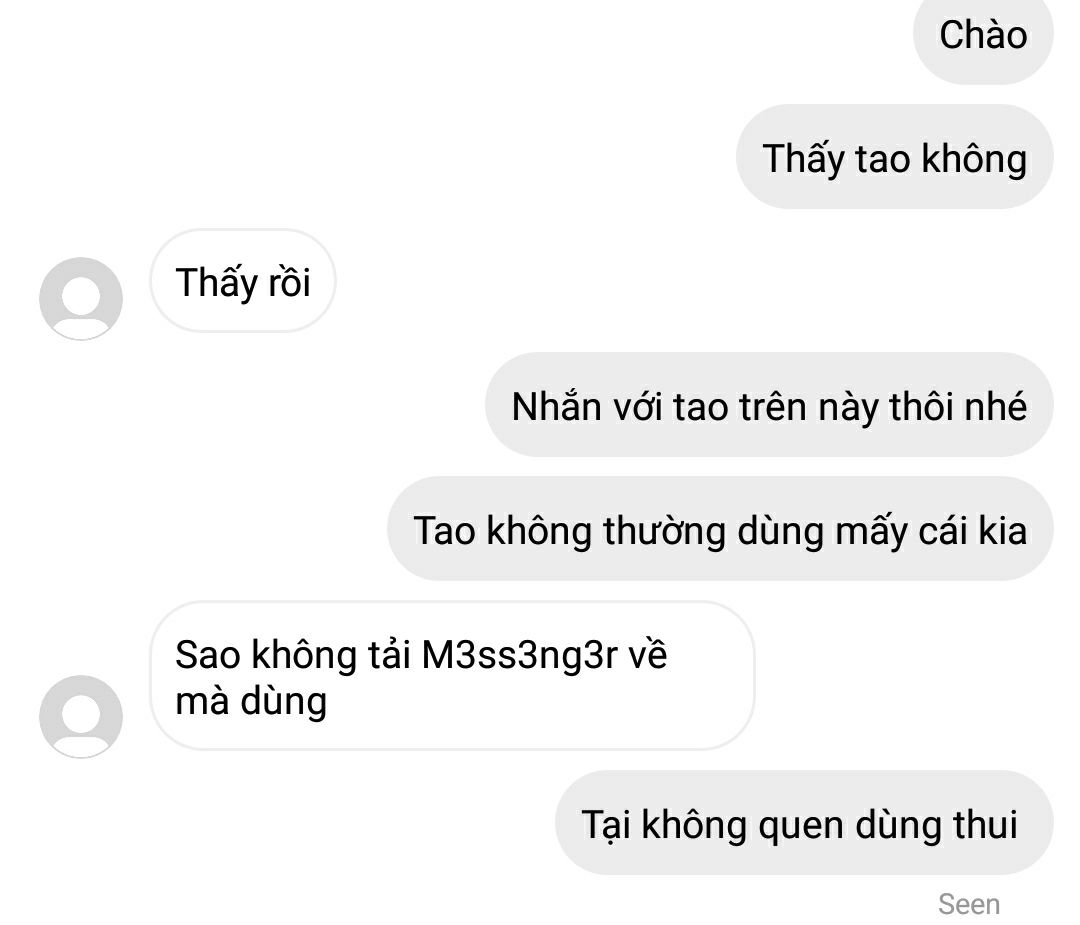
Task: Select the "Chào" message bubble
Action: [x=983, y=34]
